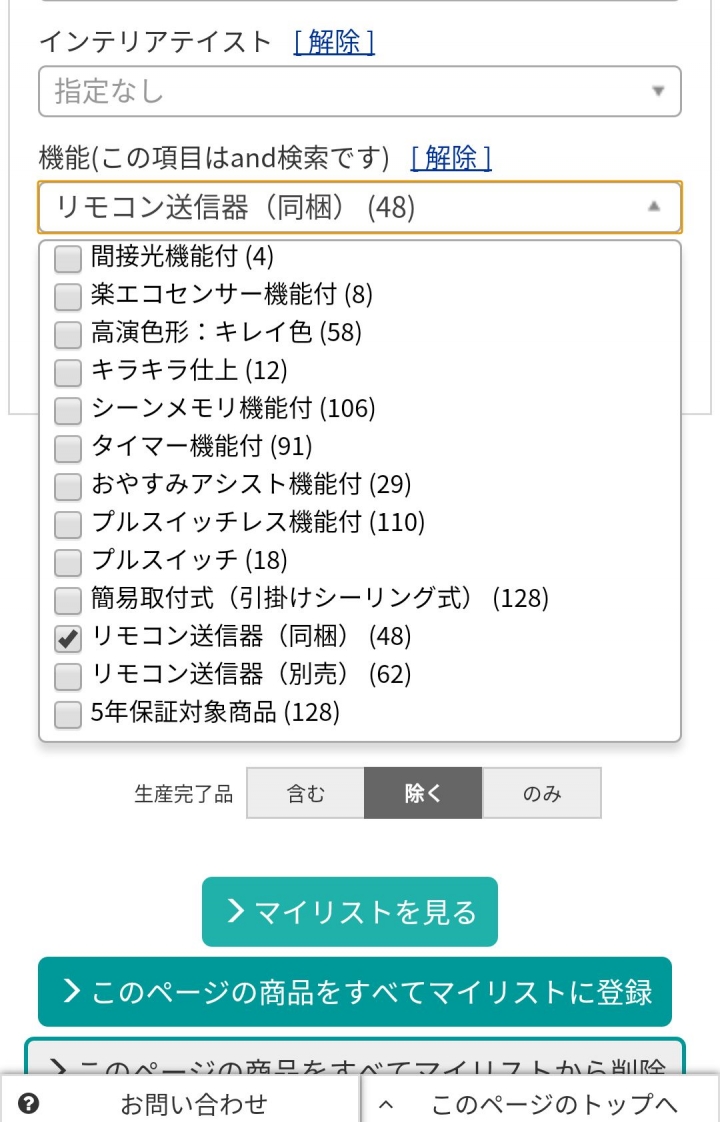Click the chevron on マイリストを見る button
This screenshot has width=720, height=1122.
click(235, 911)
